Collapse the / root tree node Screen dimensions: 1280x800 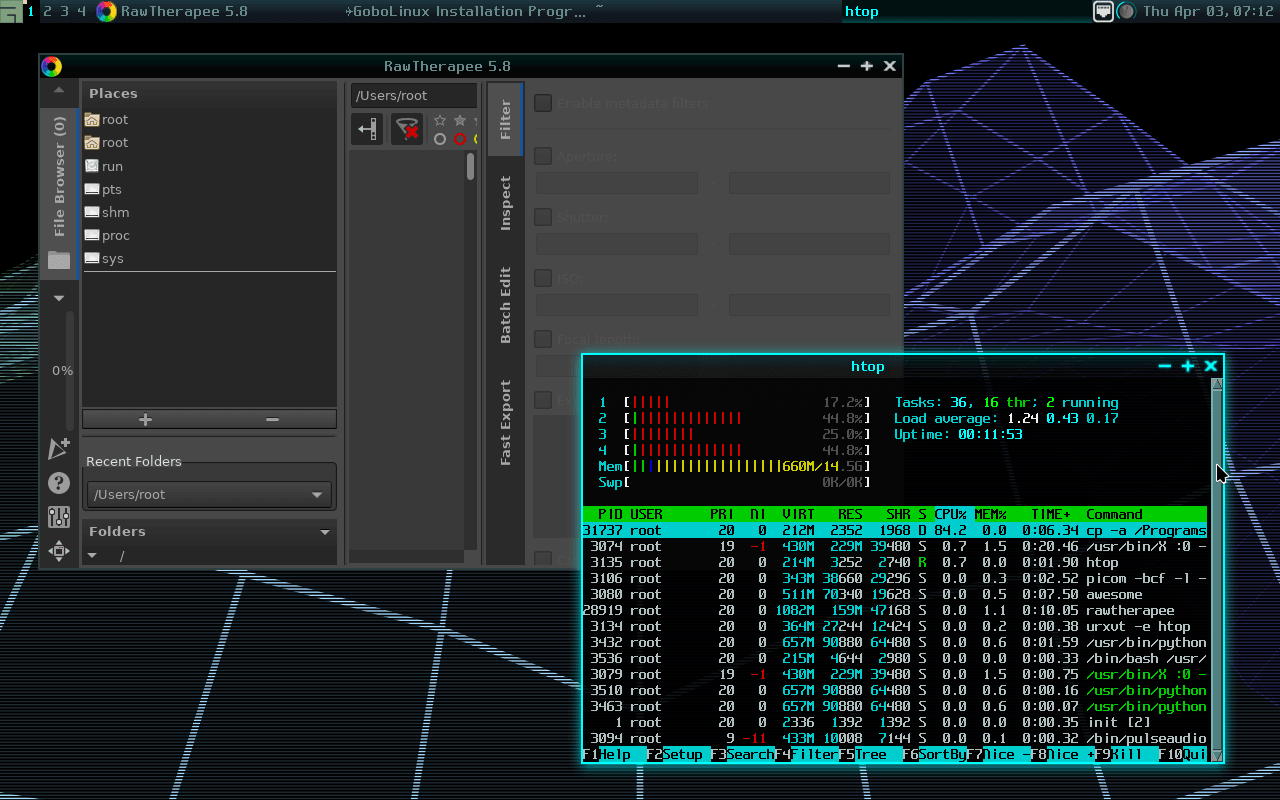click(x=92, y=555)
